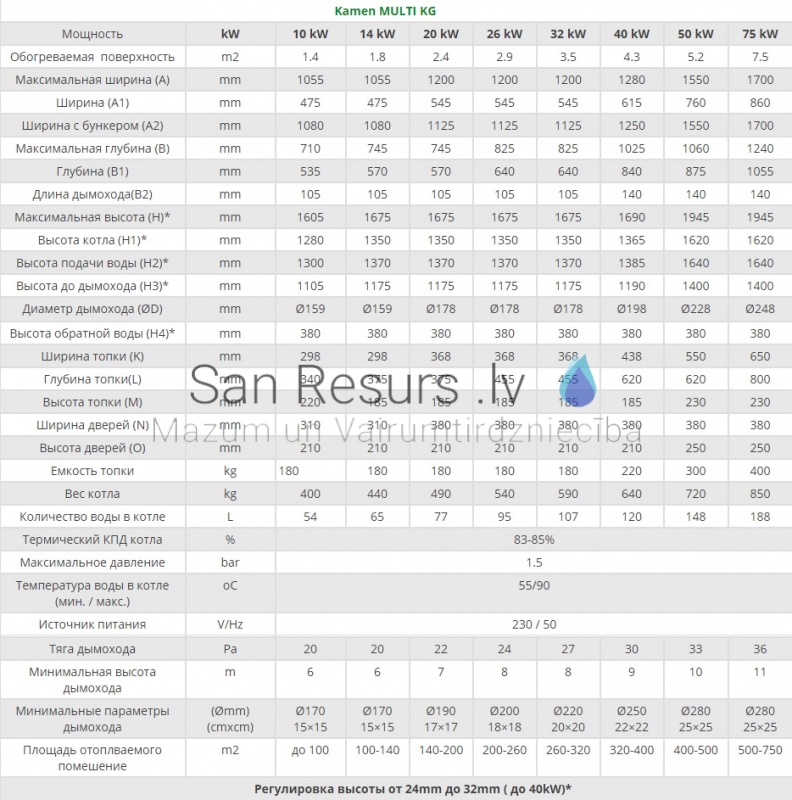Viewport: 792px width, 800px height.
Task: Click the 'Максимальная глубина (B)' row label
Action: click(x=92, y=148)
